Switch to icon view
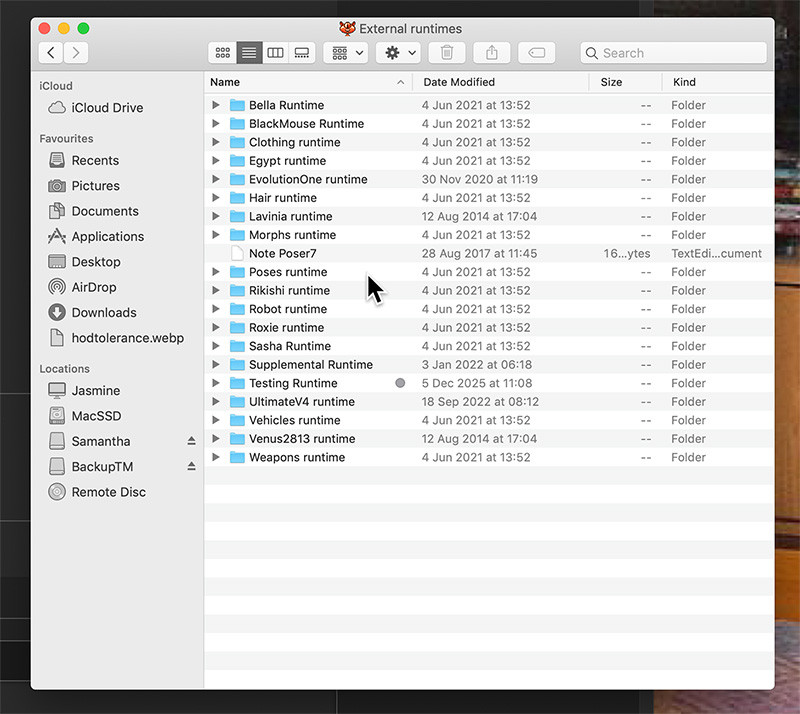 point(223,53)
